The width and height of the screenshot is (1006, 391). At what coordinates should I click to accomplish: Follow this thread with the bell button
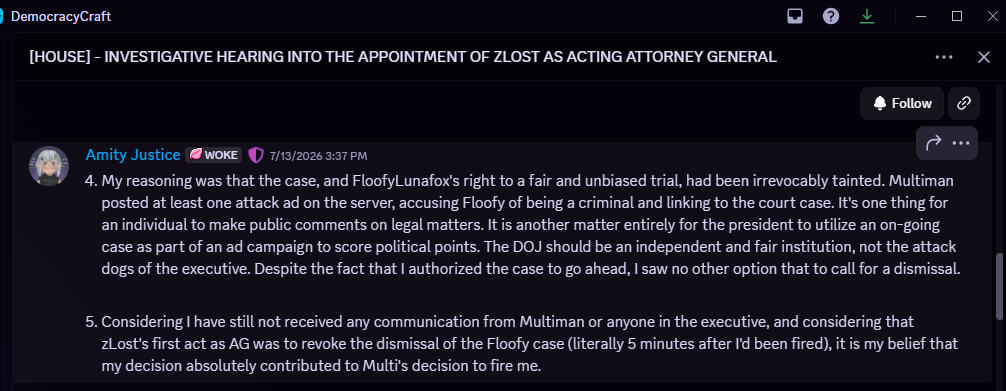tap(902, 103)
